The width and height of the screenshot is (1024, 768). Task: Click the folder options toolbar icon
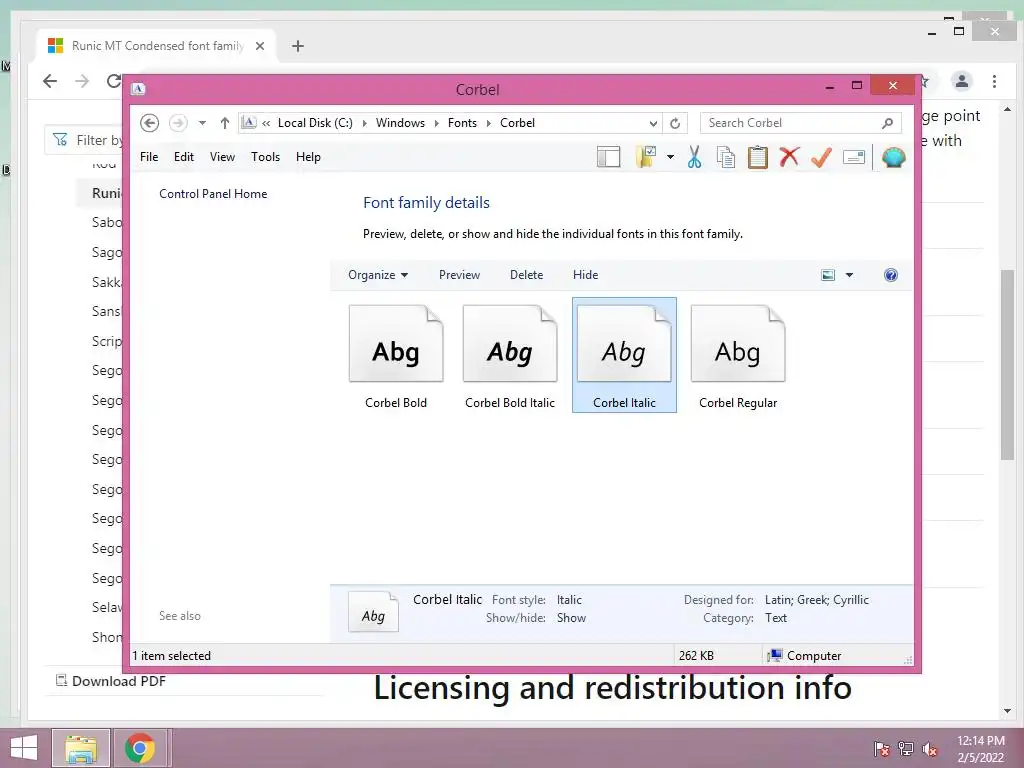(646, 157)
